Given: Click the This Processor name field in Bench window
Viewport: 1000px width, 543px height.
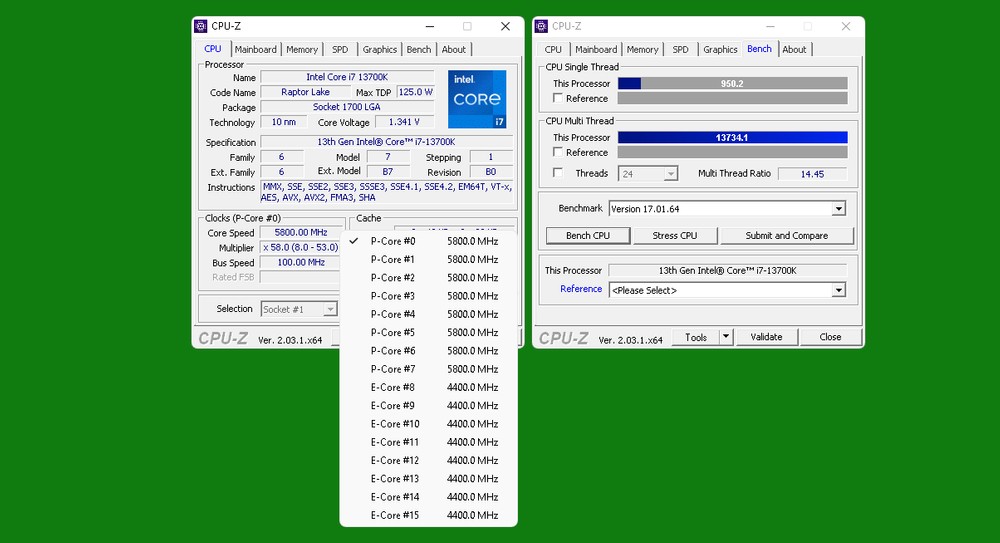Looking at the screenshot, I should [x=727, y=271].
